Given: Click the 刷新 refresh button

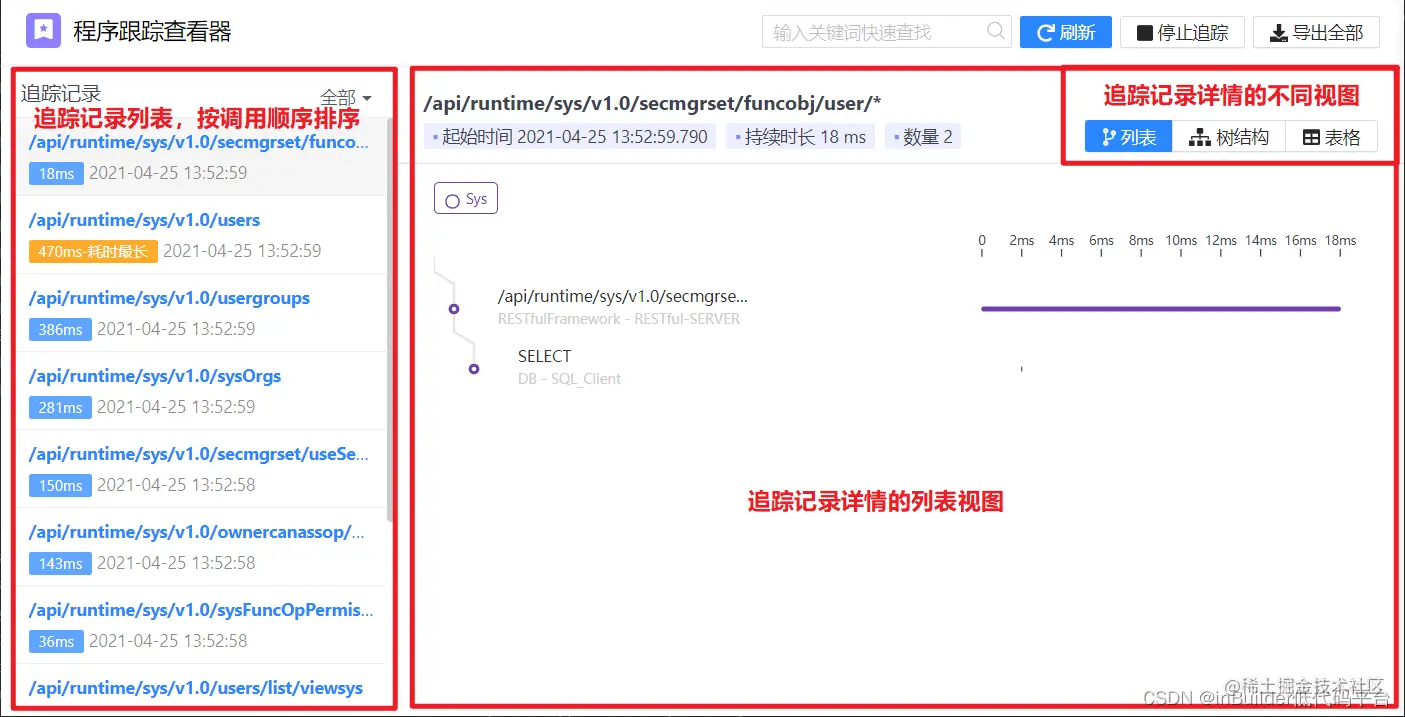Looking at the screenshot, I should pyautogui.click(x=1066, y=32).
